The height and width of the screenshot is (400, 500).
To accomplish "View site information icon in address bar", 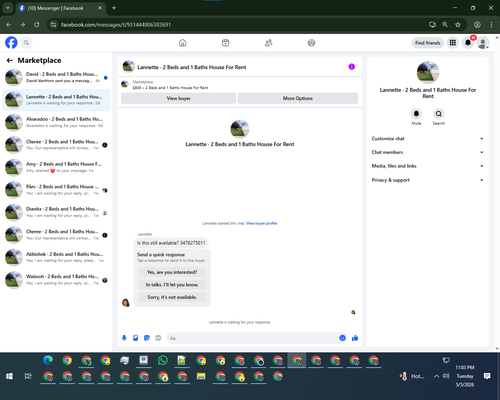I will pos(53,25).
